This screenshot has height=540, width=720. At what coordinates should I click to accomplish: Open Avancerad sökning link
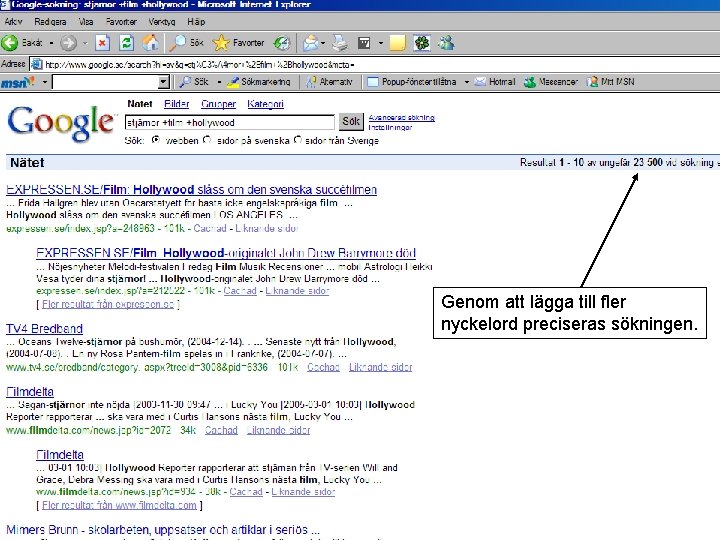(x=401, y=118)
